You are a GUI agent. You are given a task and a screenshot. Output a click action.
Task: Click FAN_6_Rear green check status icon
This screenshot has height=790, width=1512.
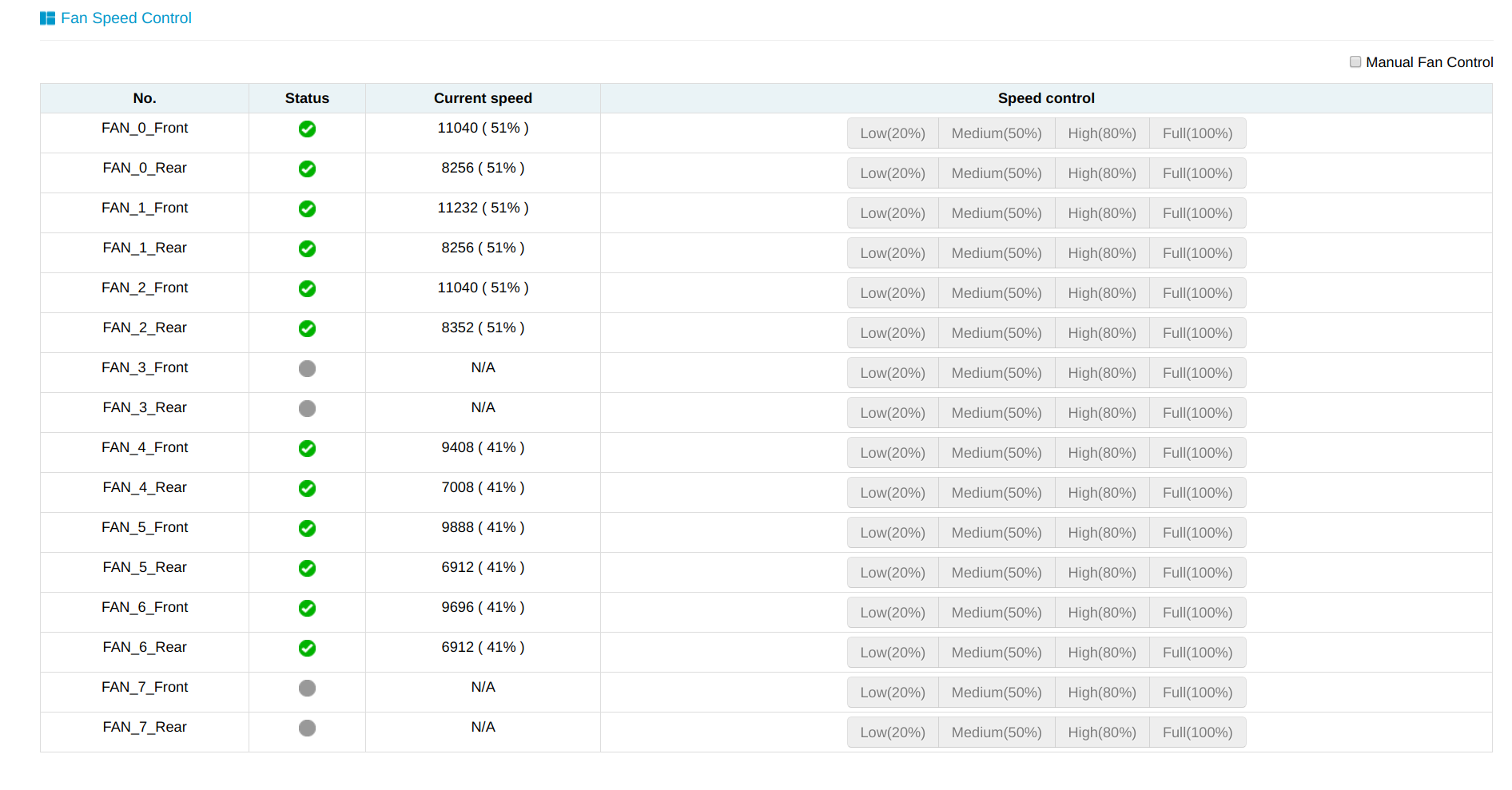coord(307,648)
